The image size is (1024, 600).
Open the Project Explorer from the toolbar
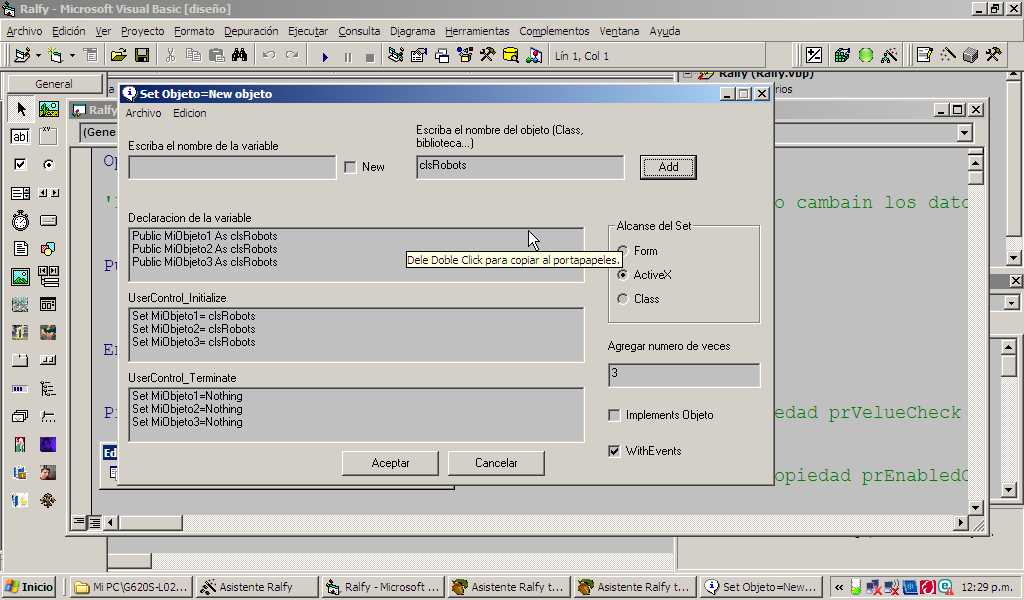[395, 55]
